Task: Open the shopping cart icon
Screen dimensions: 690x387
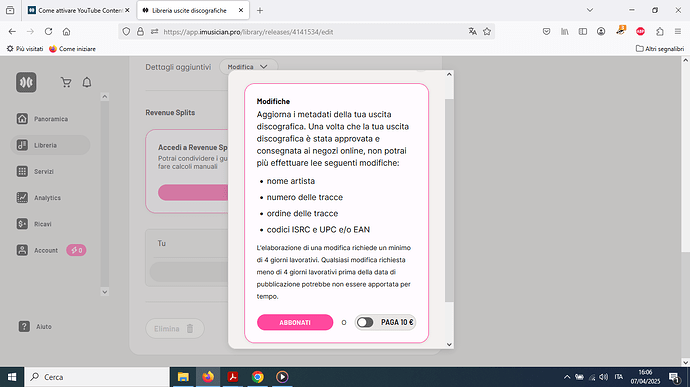Action: [66, 82]
